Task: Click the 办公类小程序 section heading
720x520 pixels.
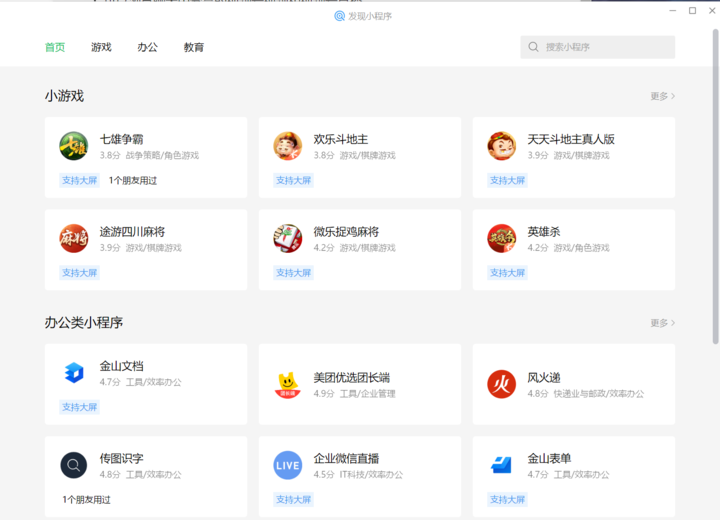Action: tap(84, 322)
